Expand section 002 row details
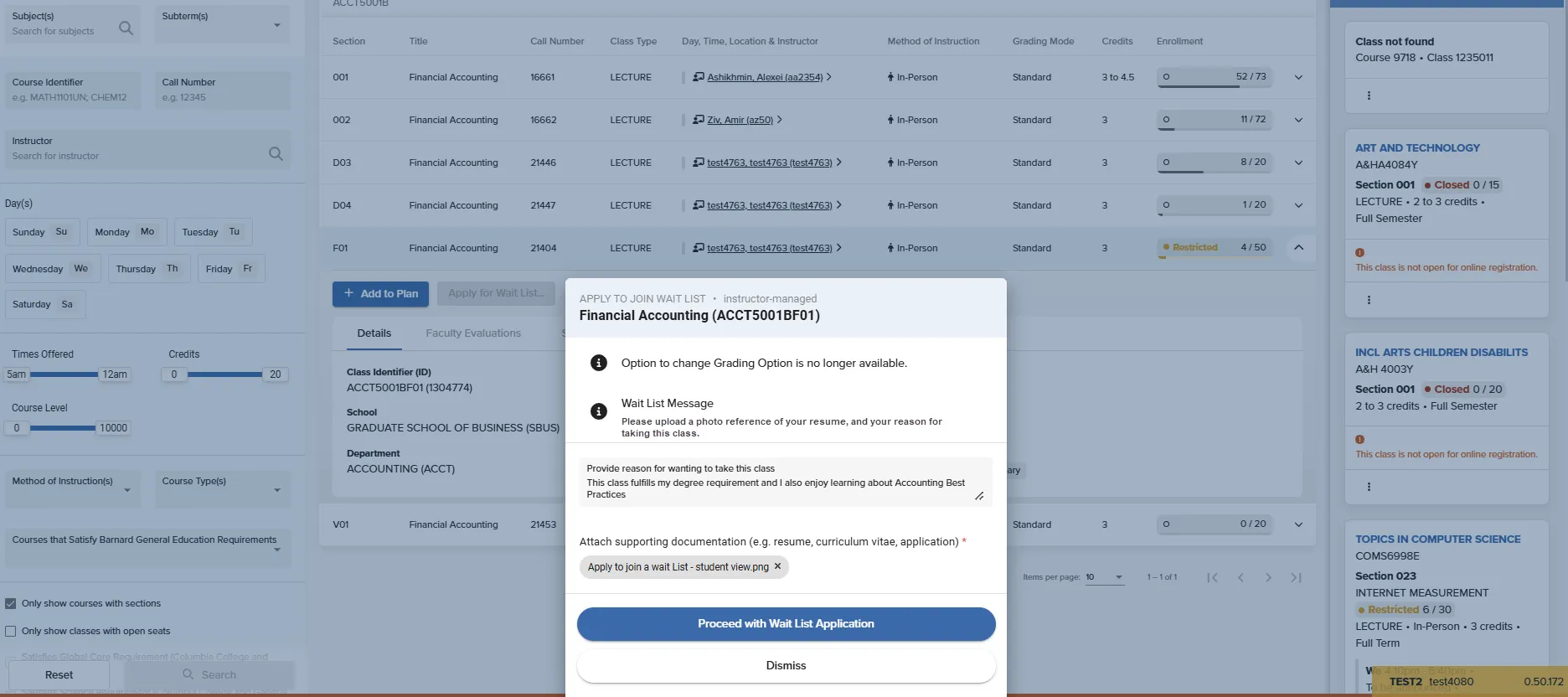The height and width of the screenshot is (697, 1568). [x=1298, y=120]
